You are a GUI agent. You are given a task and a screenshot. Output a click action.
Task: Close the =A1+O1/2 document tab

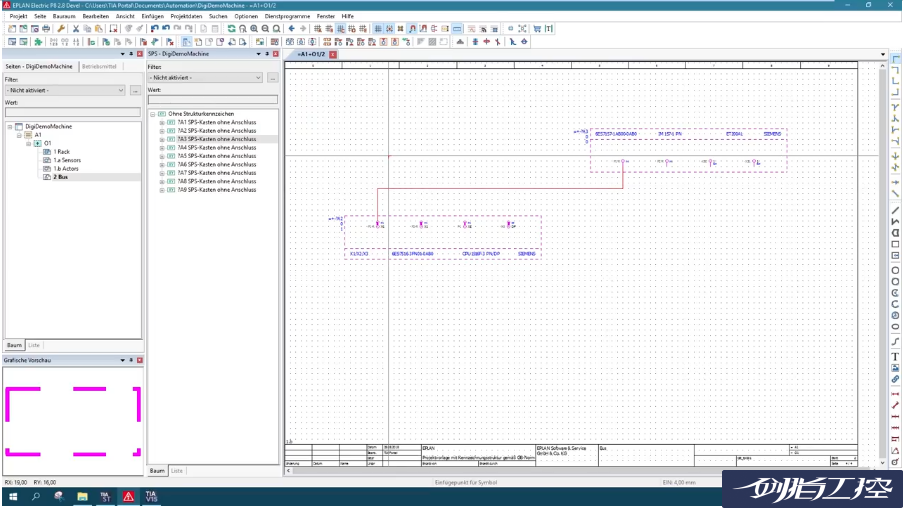coord(333,54)
